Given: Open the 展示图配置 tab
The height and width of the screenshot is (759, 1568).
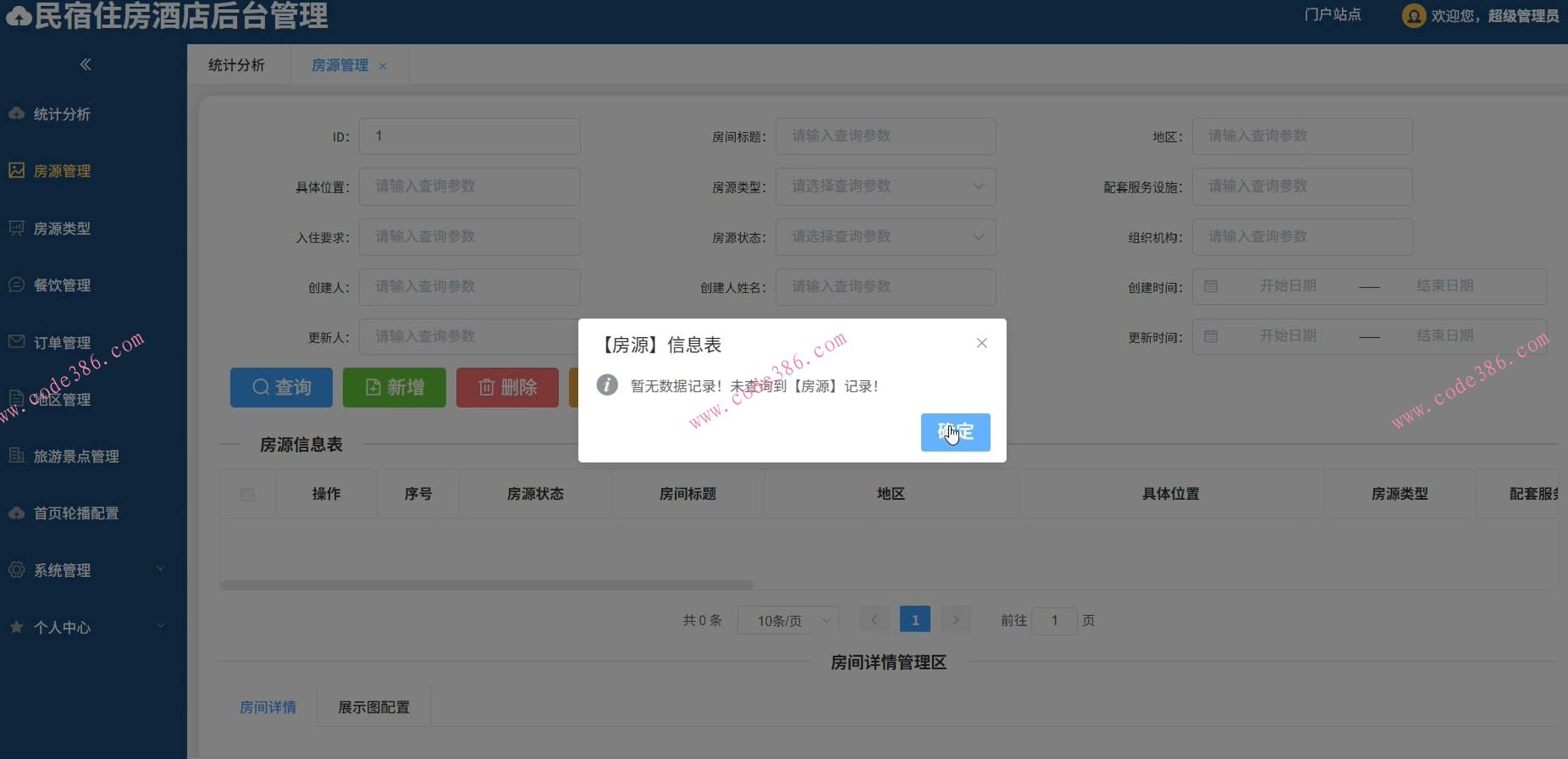Looking at the screenshot, I should click(373, 706).
